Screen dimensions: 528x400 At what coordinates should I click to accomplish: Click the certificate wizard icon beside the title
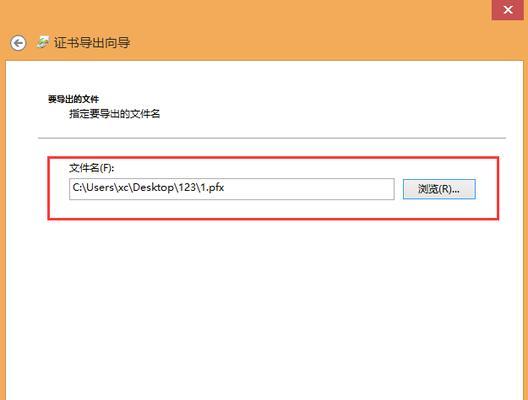43,42
